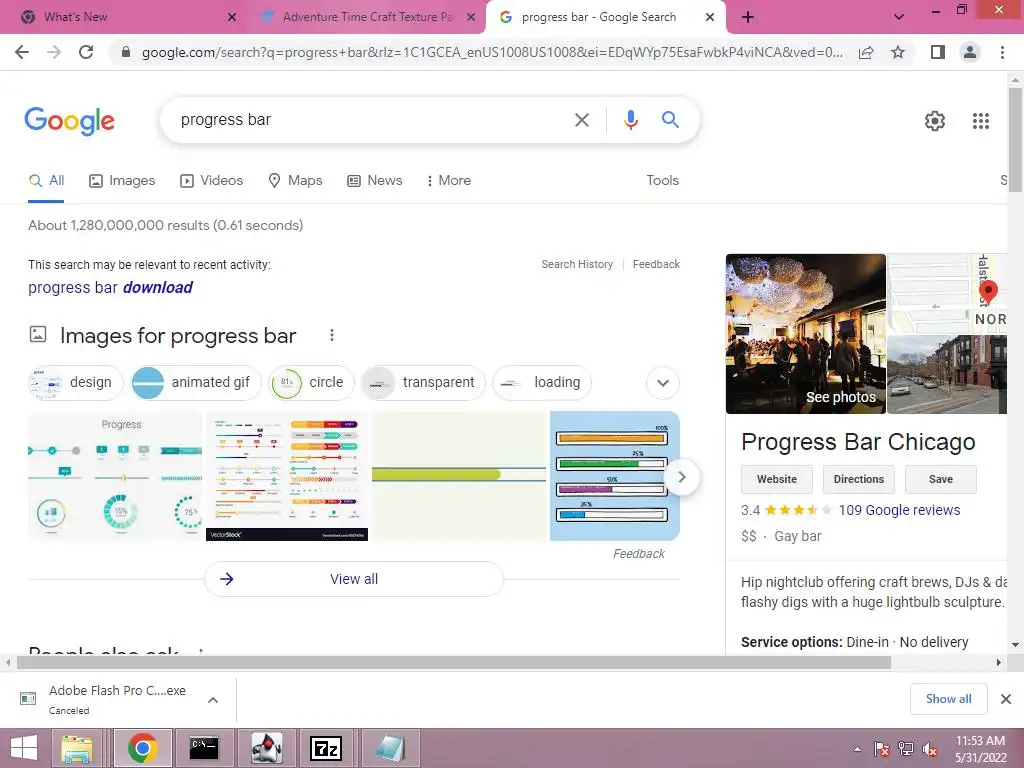Click the horizontal page scrollbar
1024x768 pixels.
point(453,663)
